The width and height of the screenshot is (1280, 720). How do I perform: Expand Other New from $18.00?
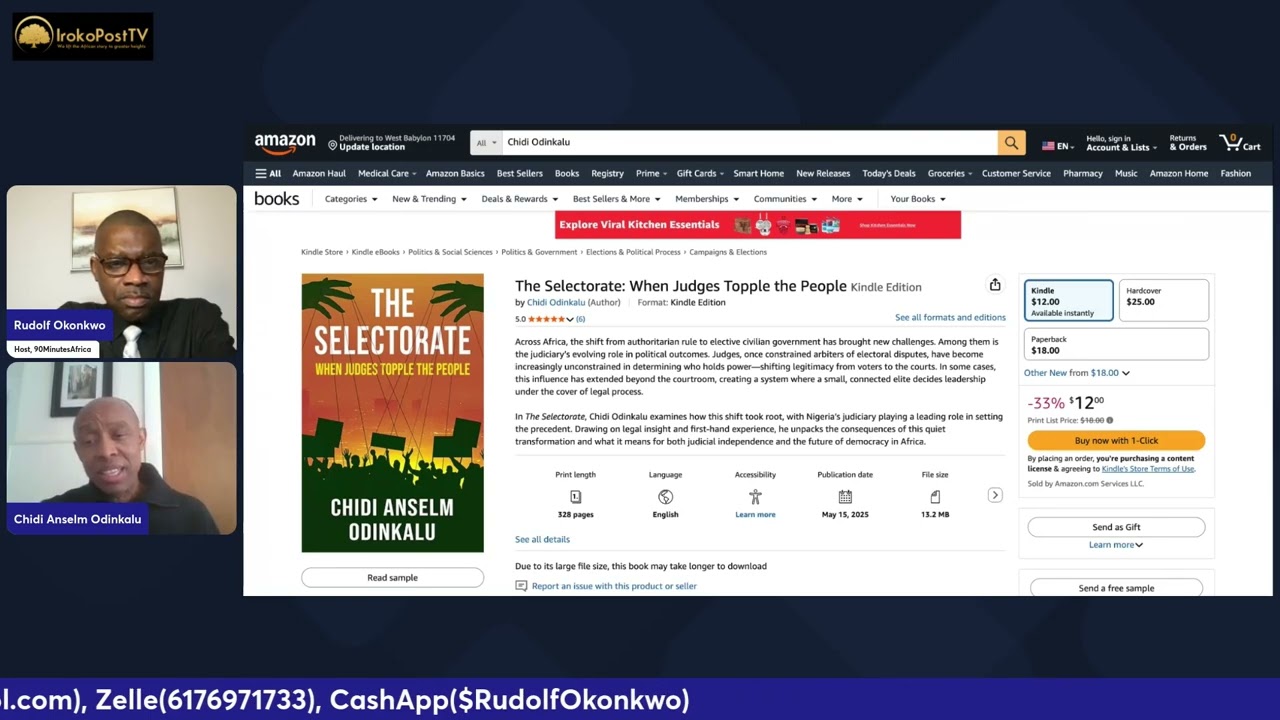[x=1077, y=373]
